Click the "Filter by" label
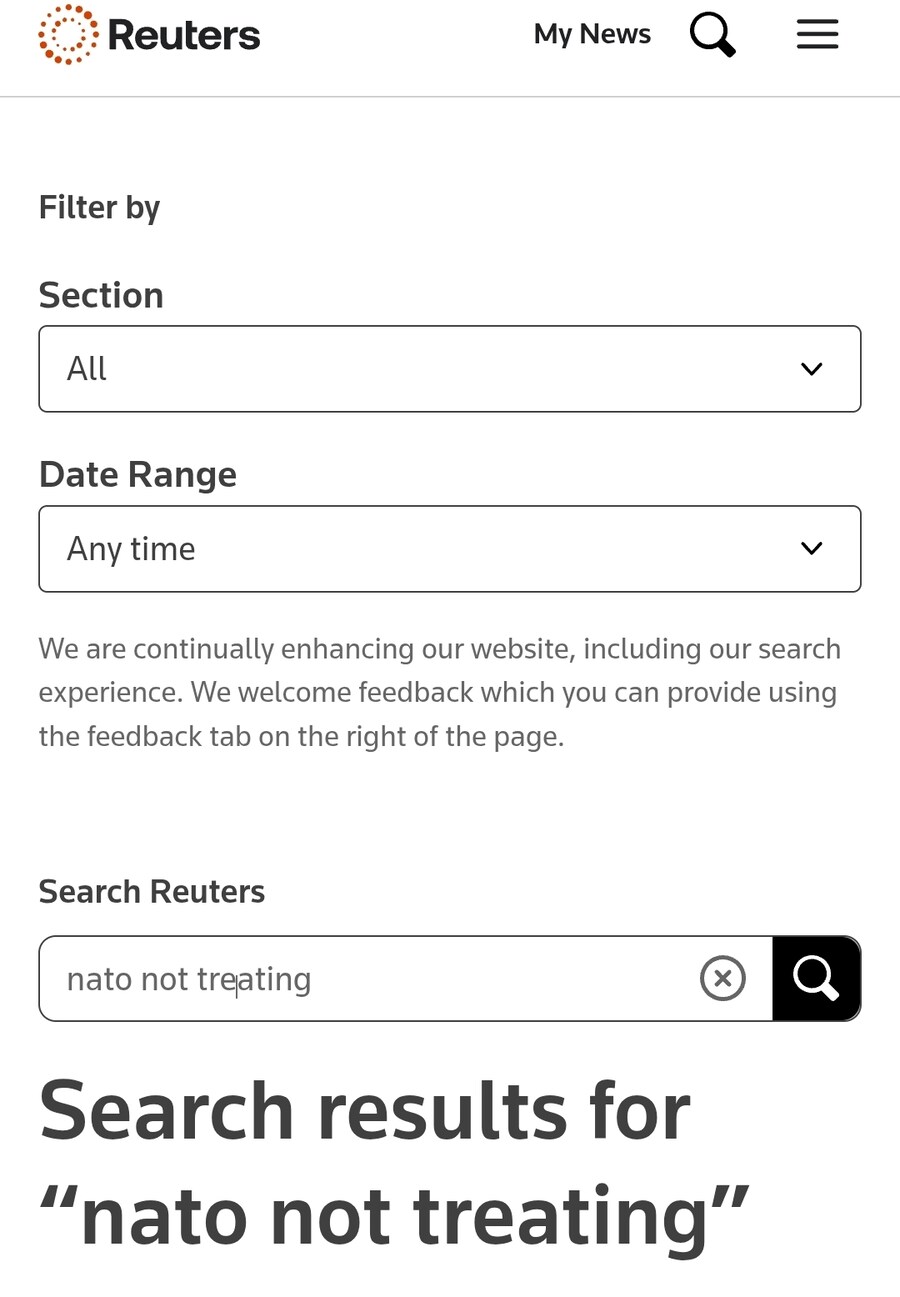The width and height of the screenshot is (900, 1297). tap(99, 208)
